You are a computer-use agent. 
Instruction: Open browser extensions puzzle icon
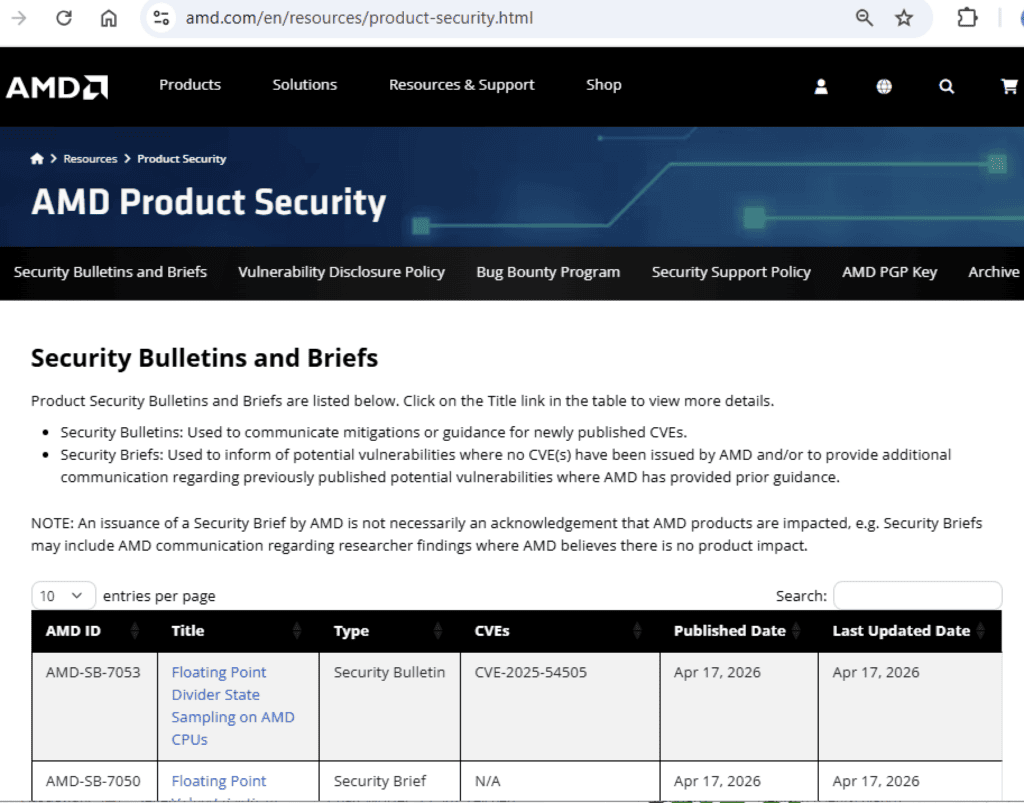[x=967, y=18]
